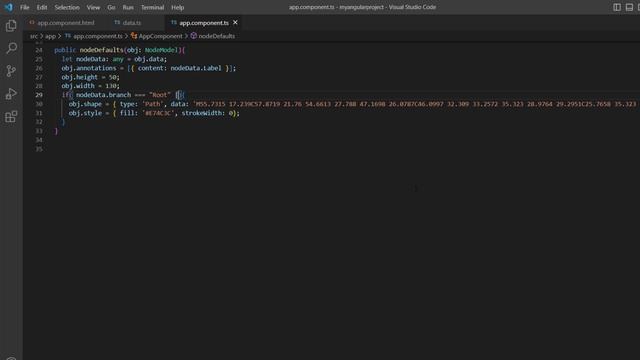Open the Terminal menu

pos(152,7)
